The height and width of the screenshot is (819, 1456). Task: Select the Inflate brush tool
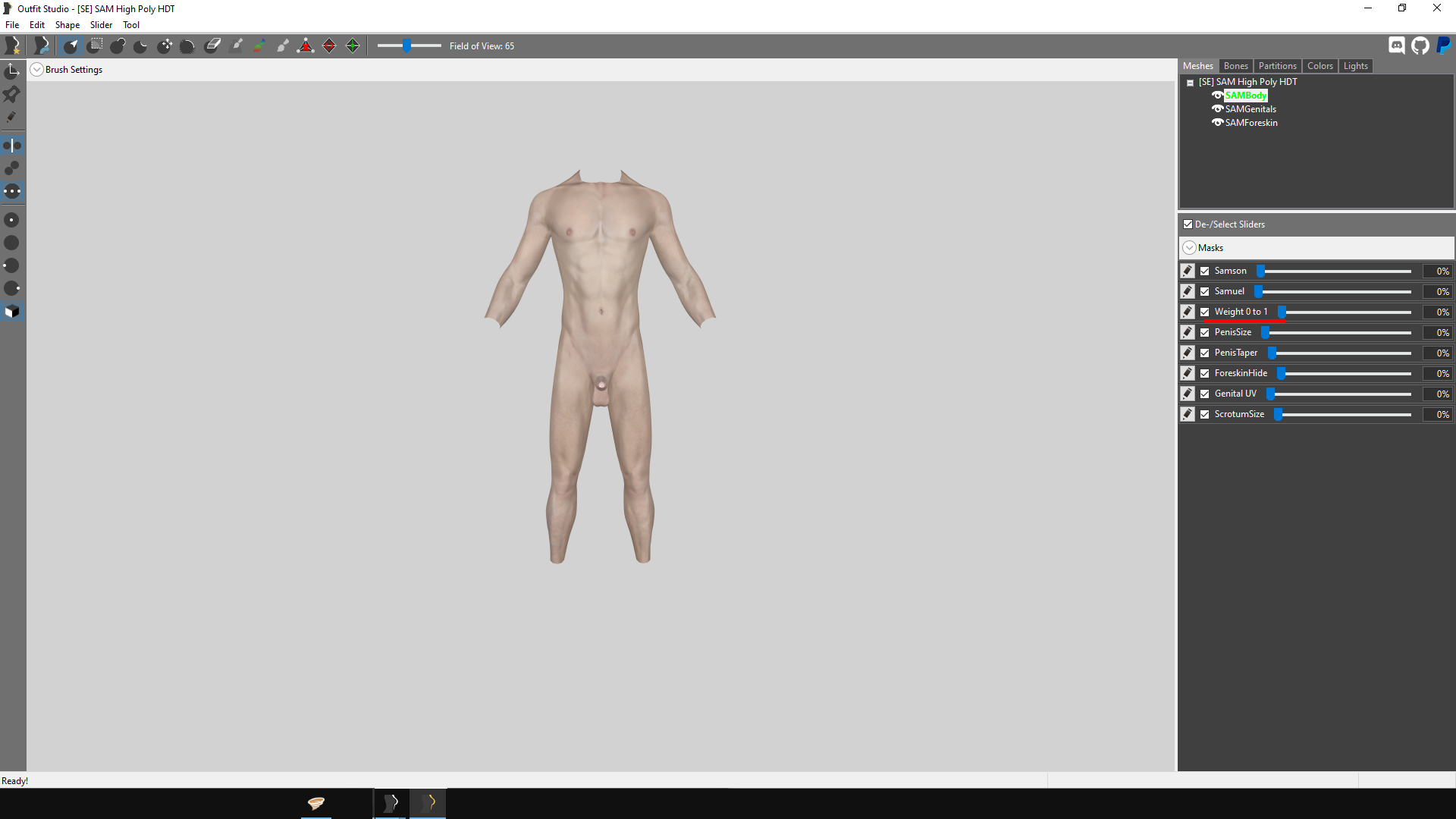pyautogui.click(x=118, y=45)
